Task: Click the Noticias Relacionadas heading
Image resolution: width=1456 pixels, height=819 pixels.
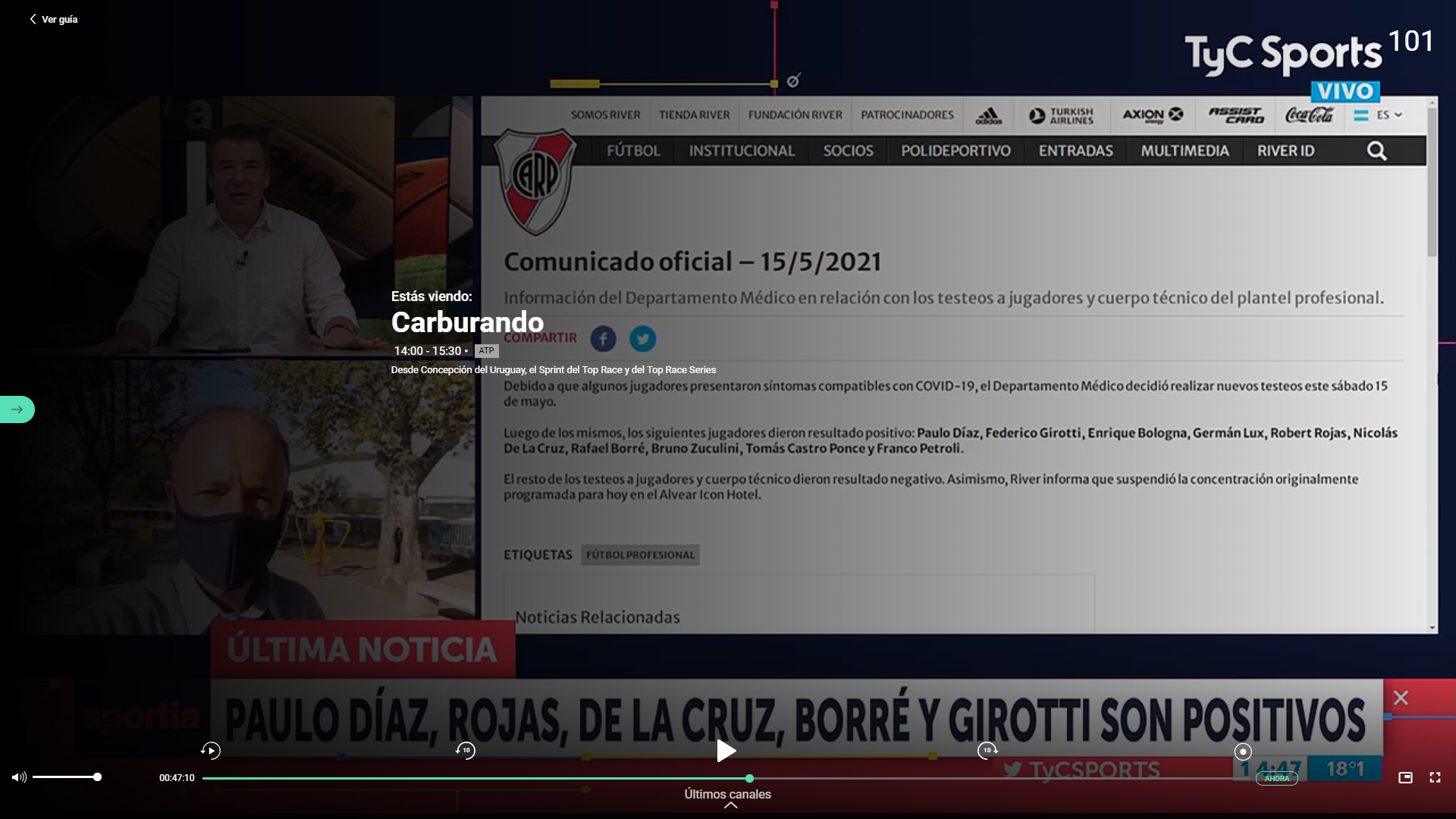Action: click(x=598, y=617)
